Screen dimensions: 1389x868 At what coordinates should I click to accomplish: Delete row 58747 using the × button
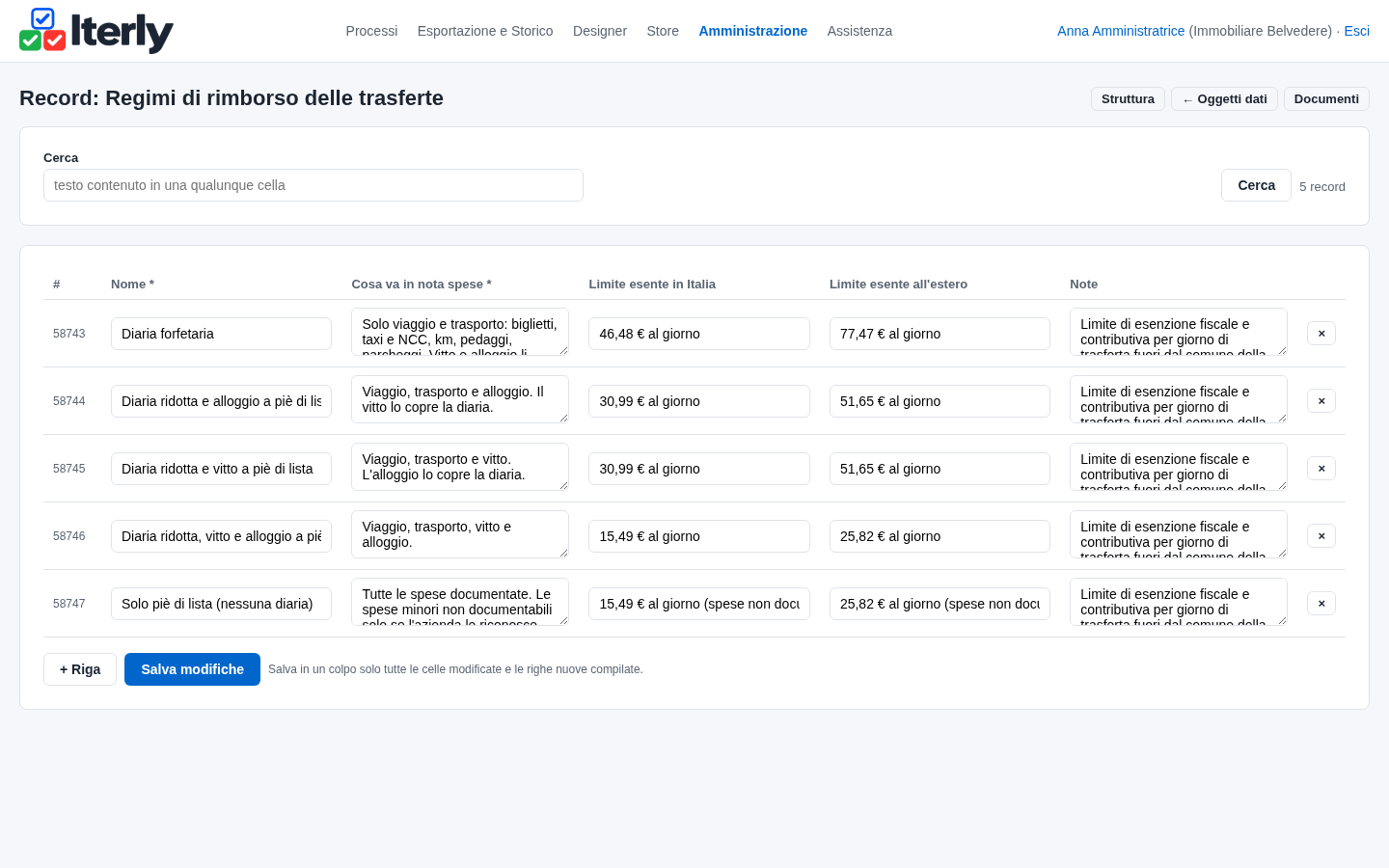pos(1321,604)
